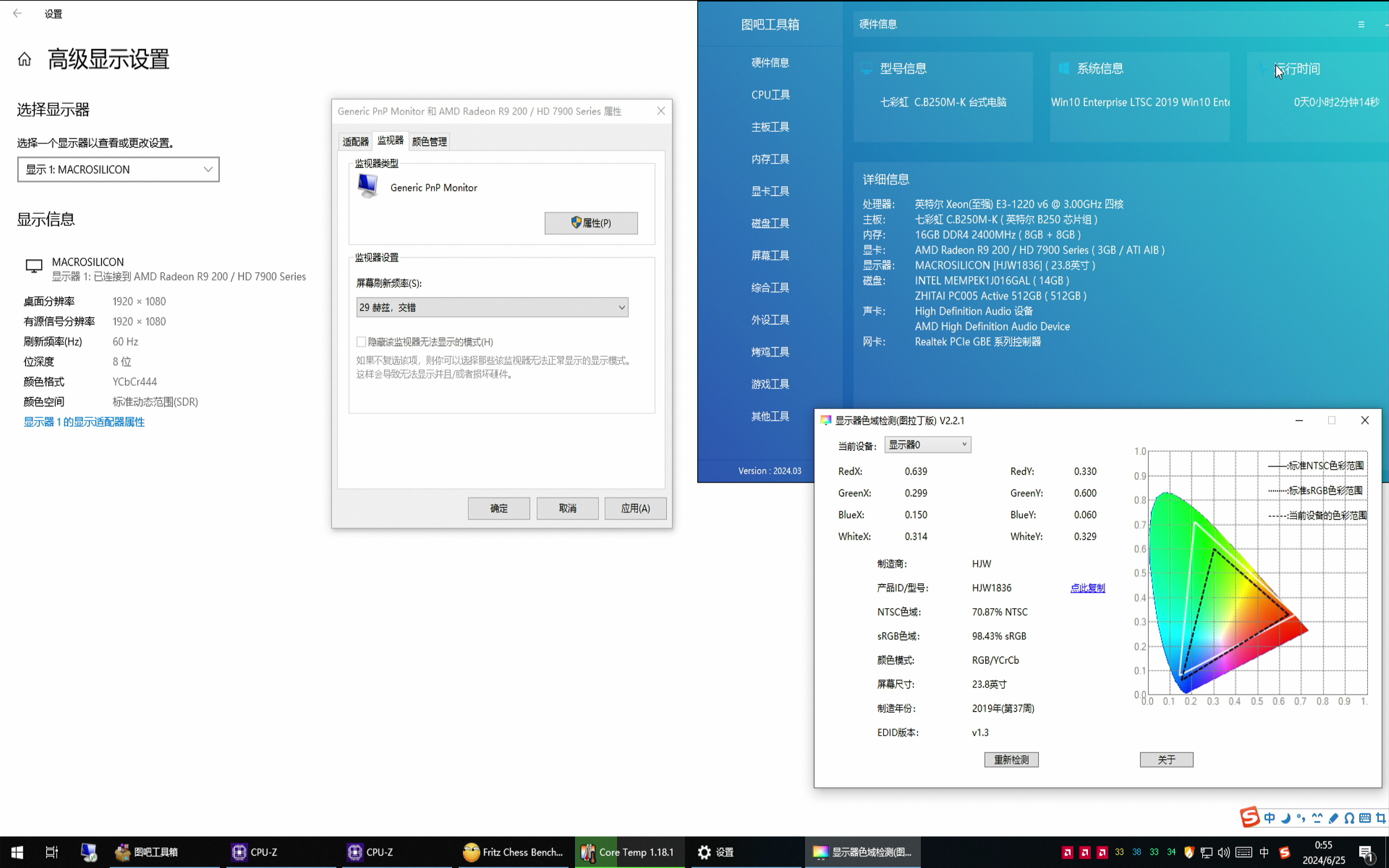Open 综合工具 in the sidebar
Screen dimensions: 1389x868
pyautogui.click(x=770, y=288)
